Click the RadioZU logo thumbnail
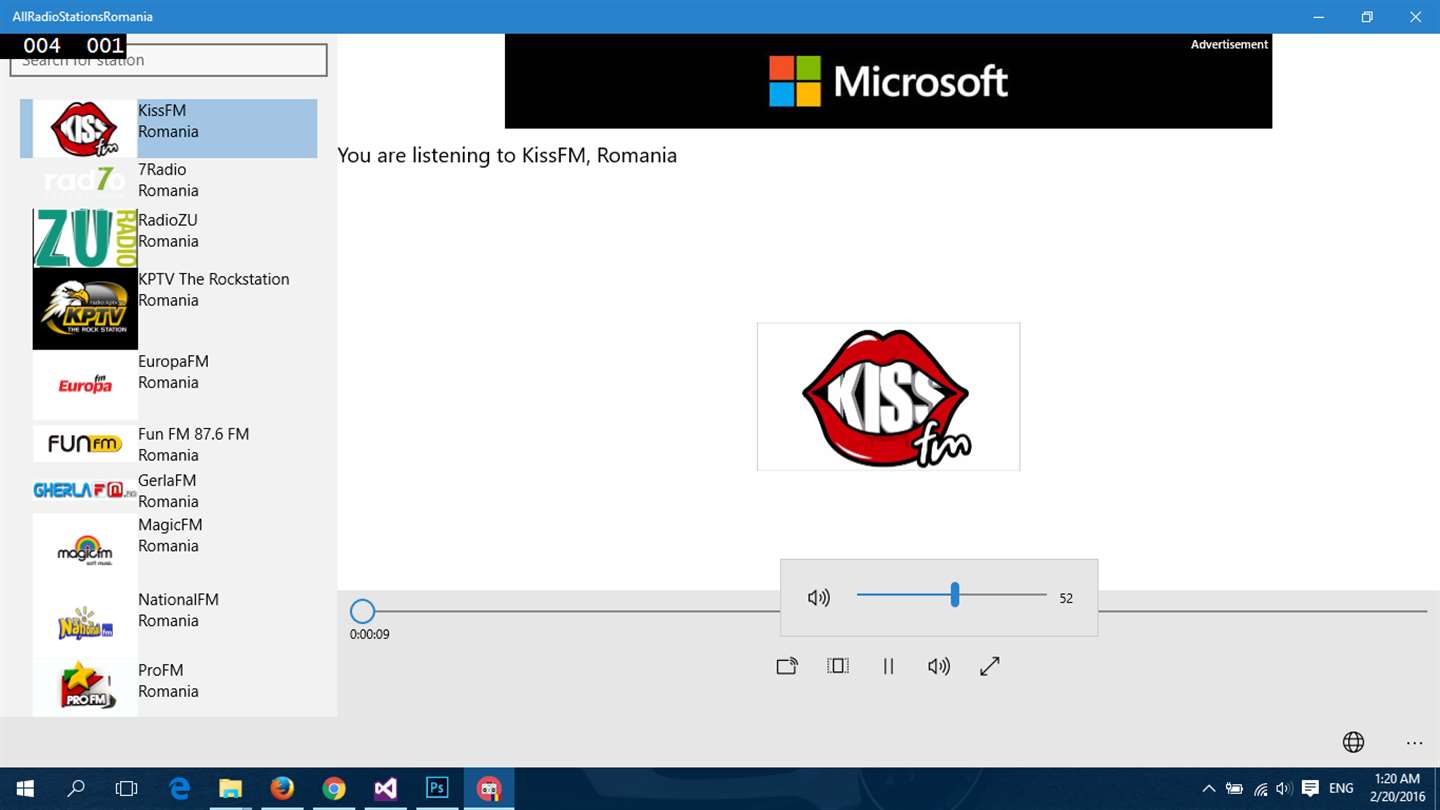 [85, 238]
